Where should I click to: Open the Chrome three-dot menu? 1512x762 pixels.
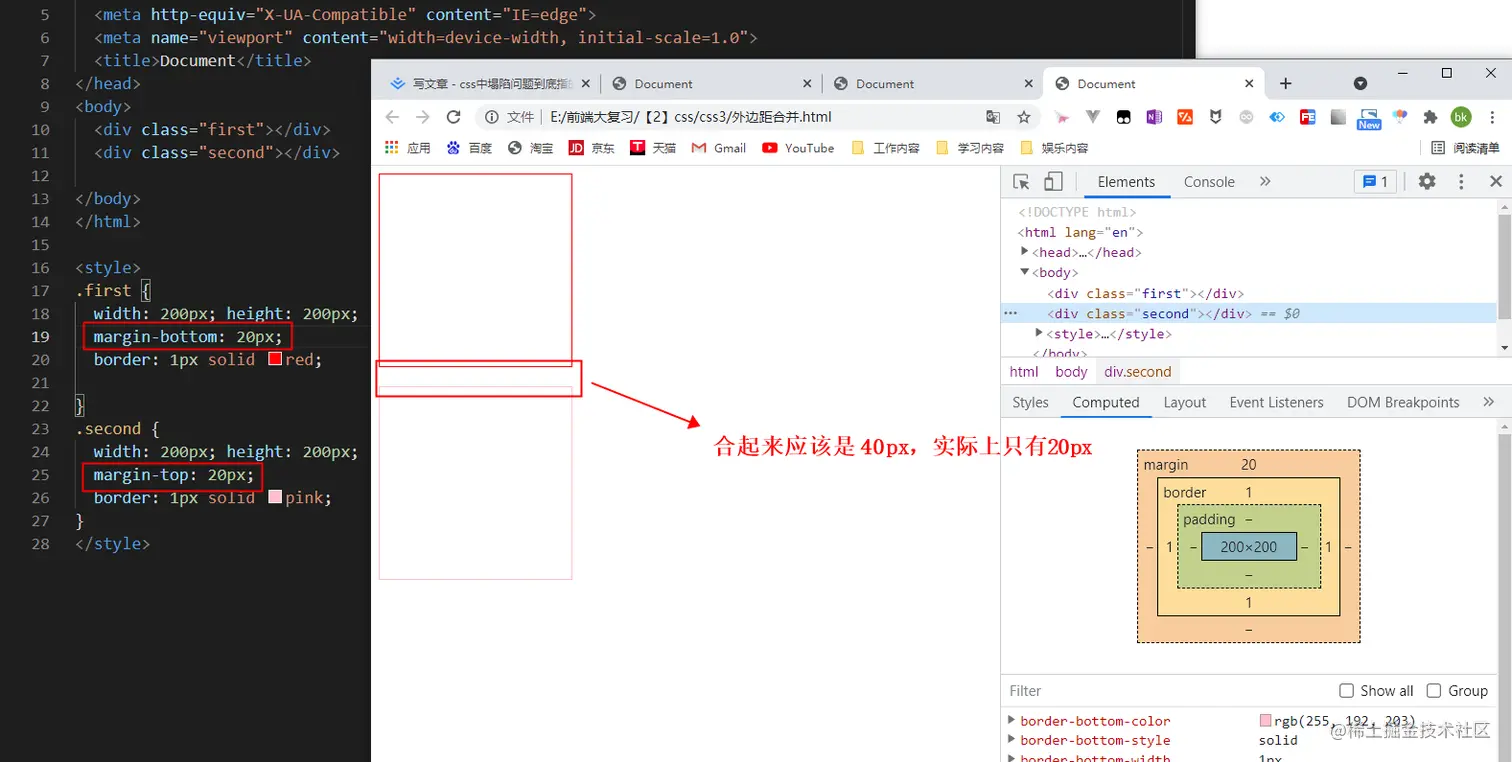coord(1492,117)
